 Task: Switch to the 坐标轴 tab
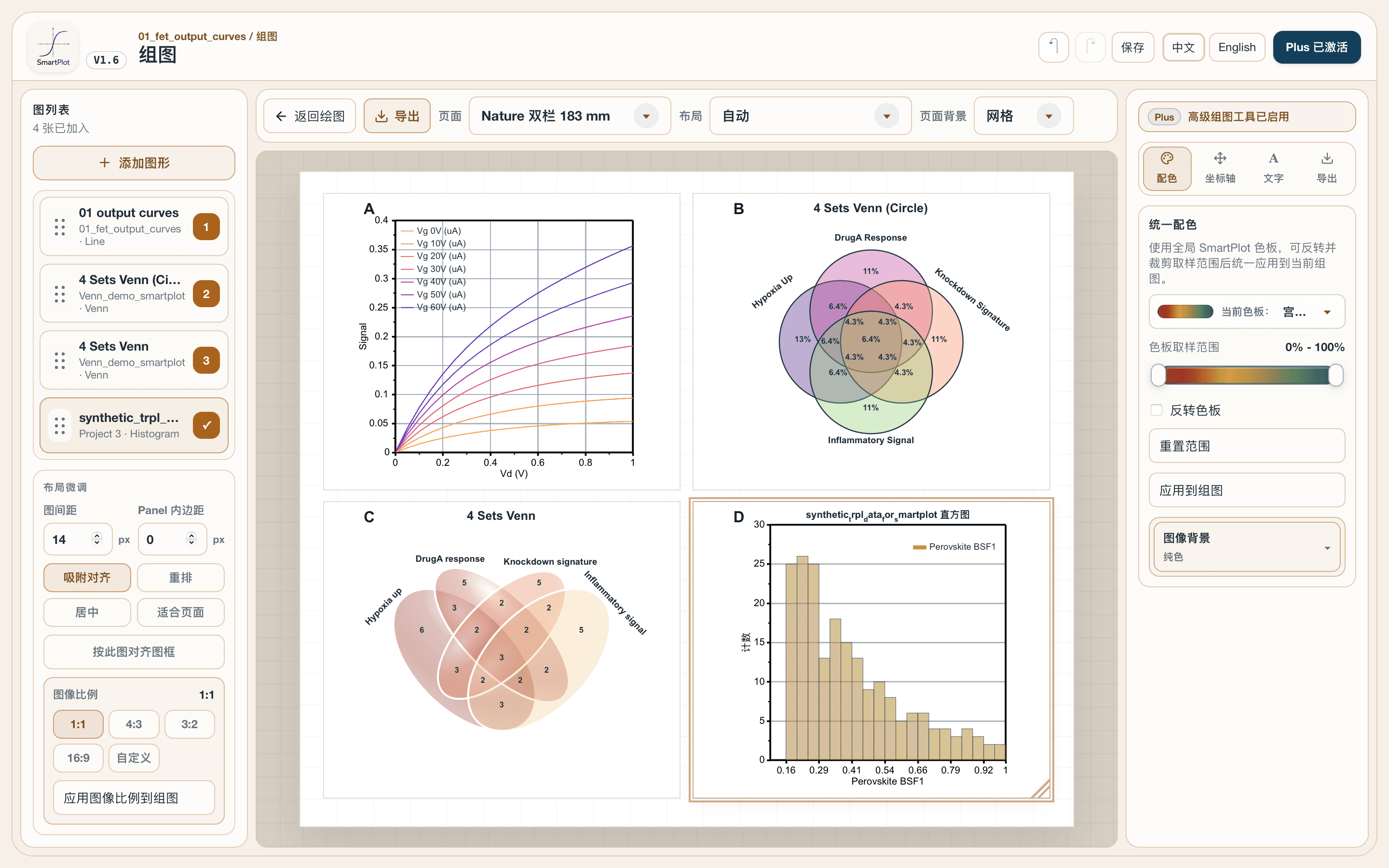(1220, 168)
